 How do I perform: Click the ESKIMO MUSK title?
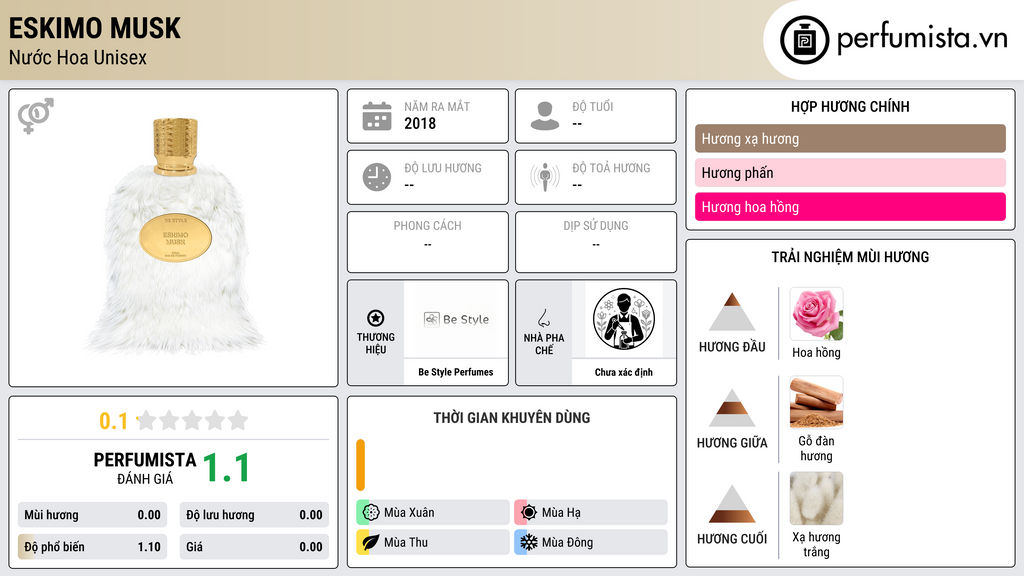tap(95, 28)
